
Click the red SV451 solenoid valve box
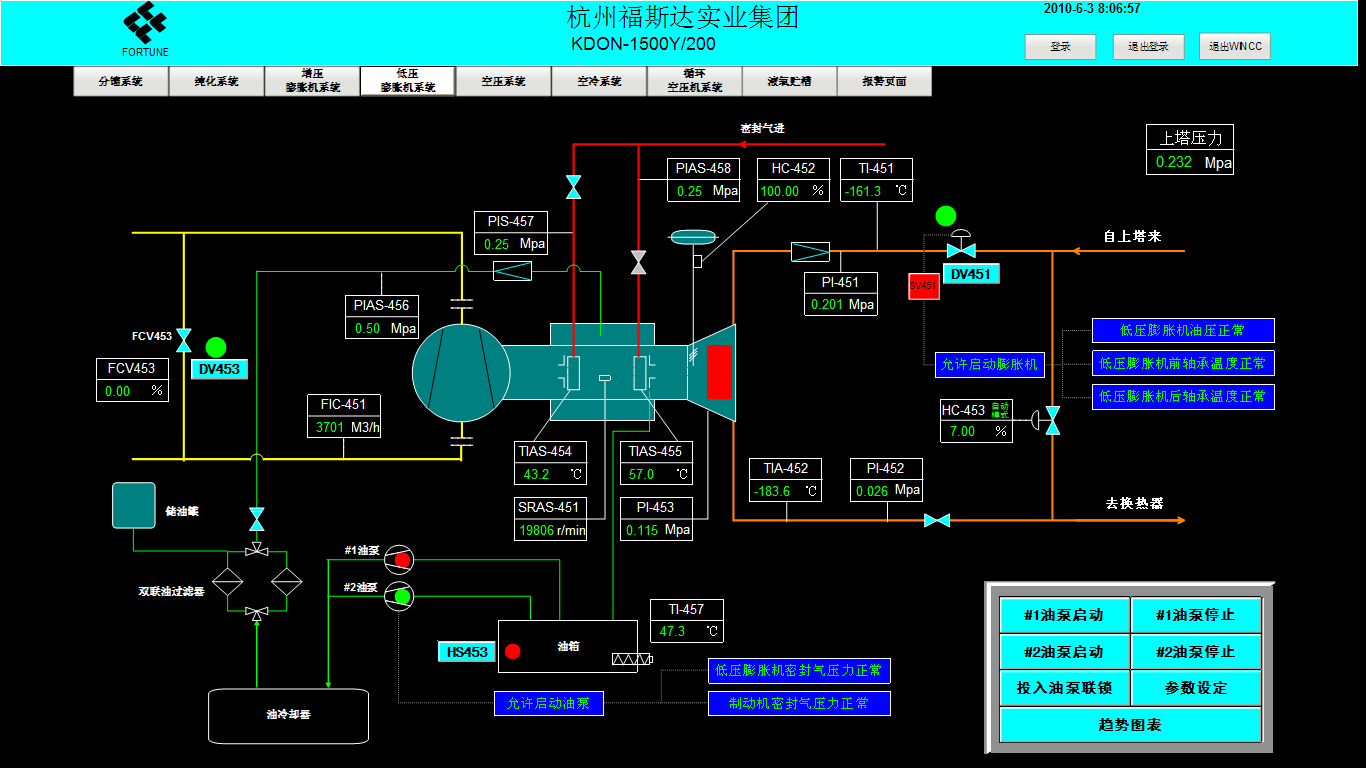[x=923, y=286]
